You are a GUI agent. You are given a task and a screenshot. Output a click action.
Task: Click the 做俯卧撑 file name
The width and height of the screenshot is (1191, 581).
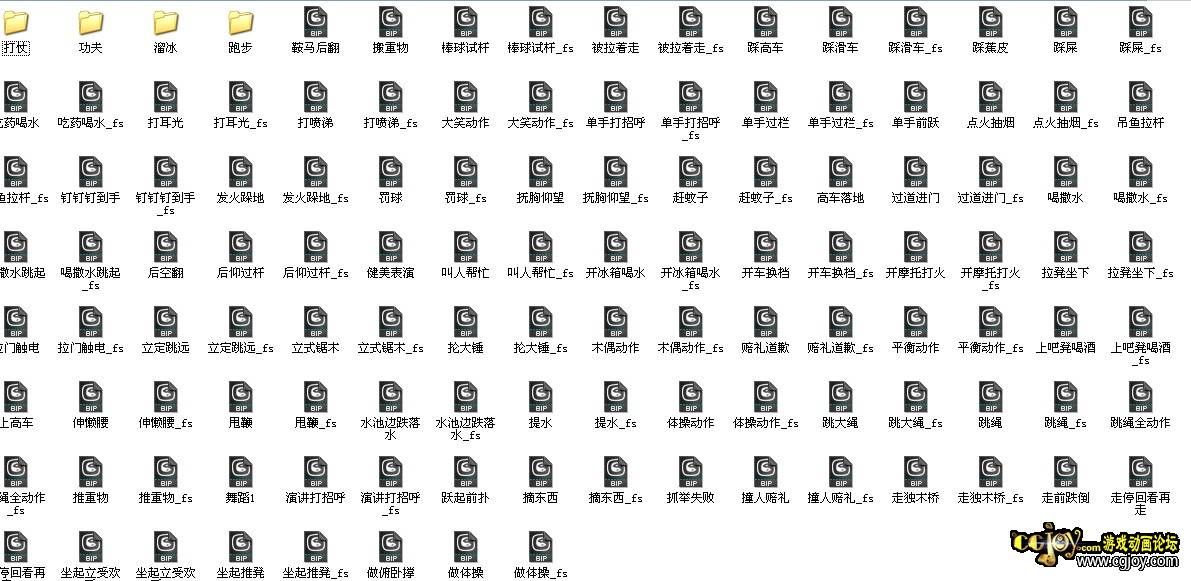tap(390, 573)
